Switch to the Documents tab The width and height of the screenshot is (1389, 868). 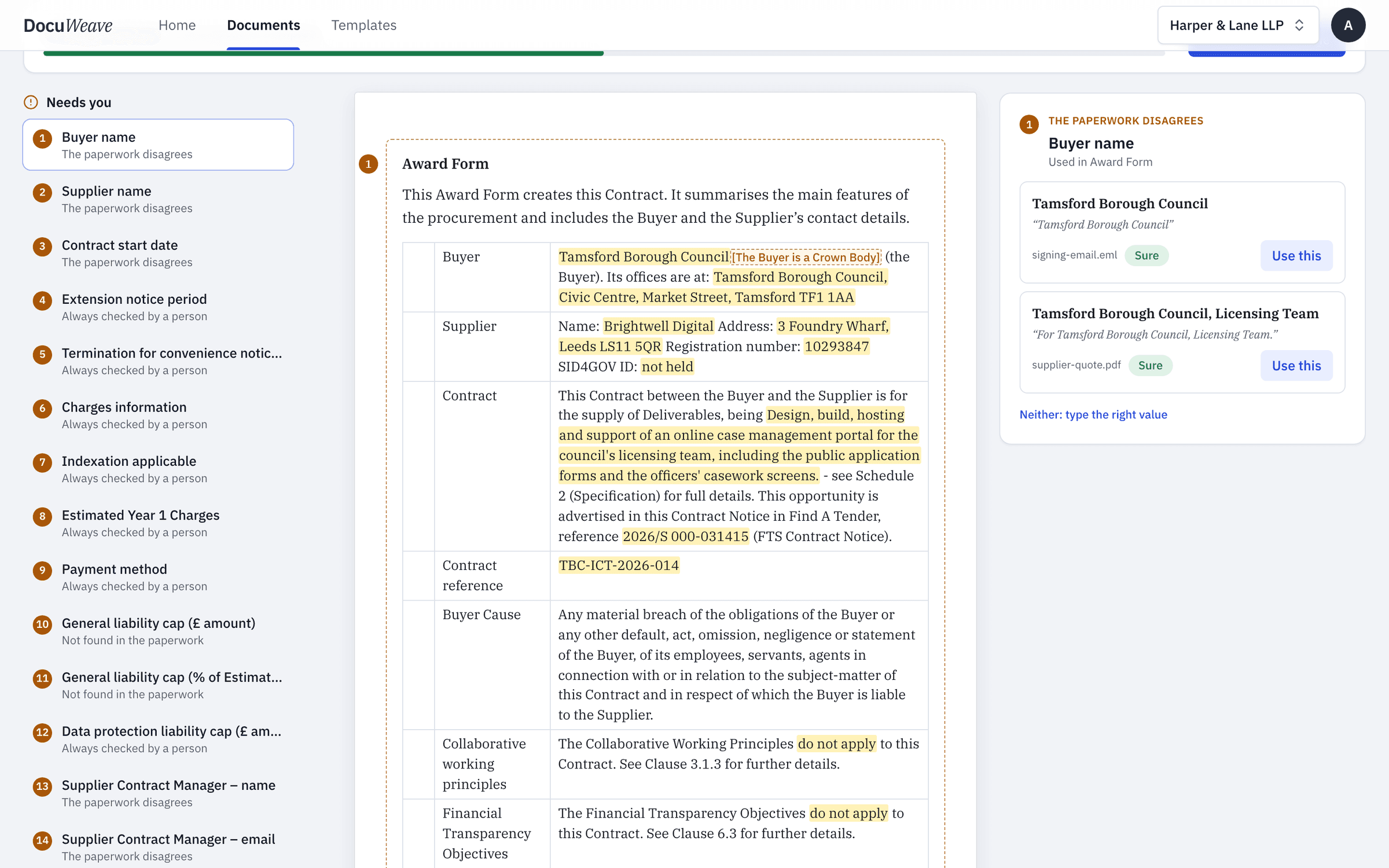[263, 25]
